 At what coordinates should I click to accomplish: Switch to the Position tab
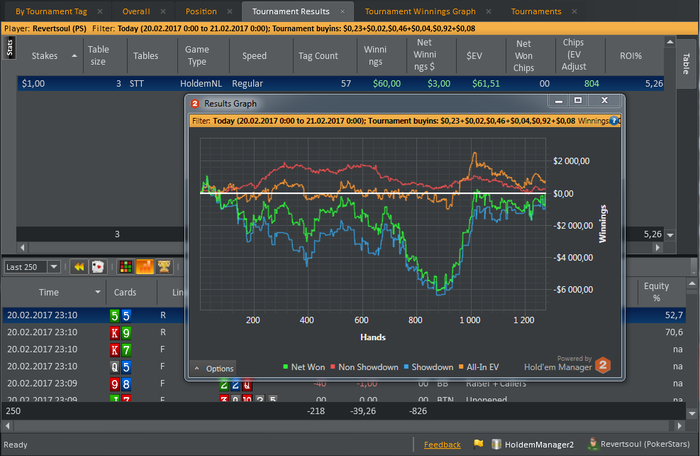click(x=201, y=12)
